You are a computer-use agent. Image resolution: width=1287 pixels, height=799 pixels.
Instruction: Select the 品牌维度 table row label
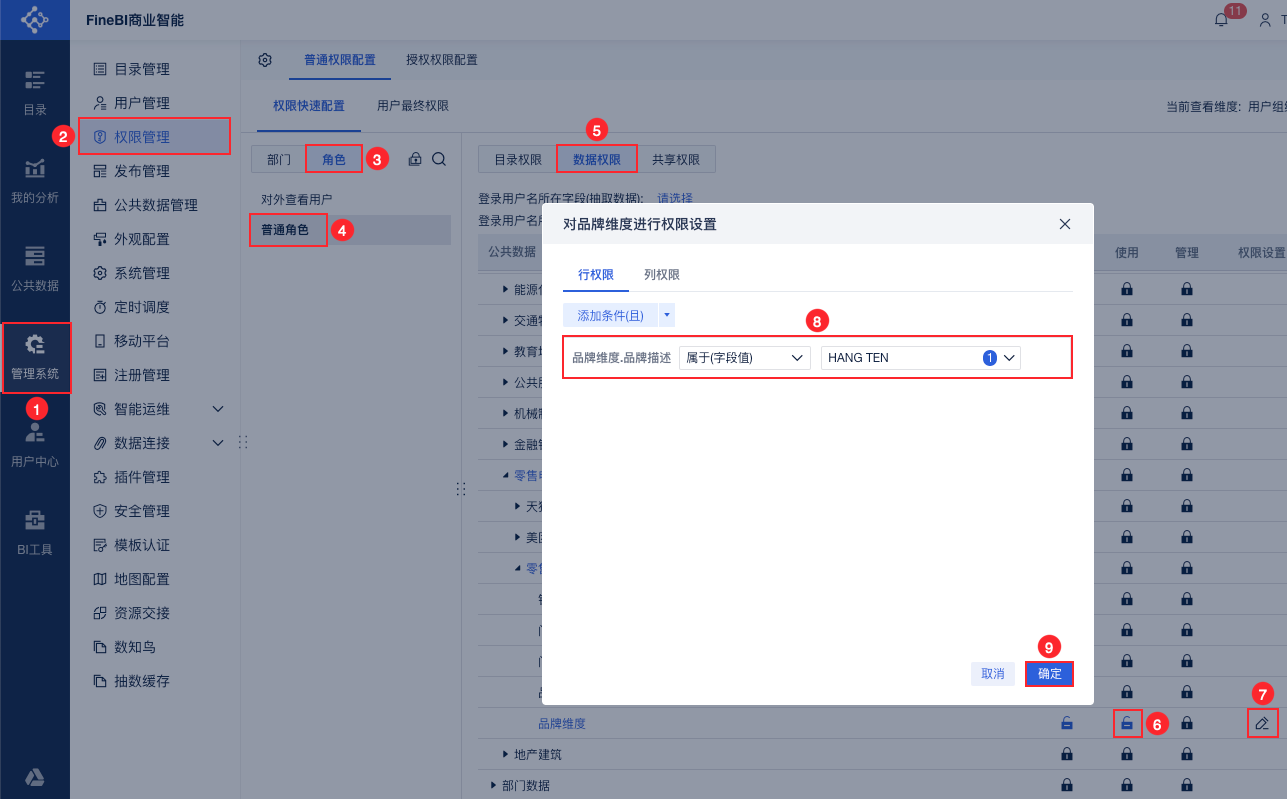coord(562,723)
